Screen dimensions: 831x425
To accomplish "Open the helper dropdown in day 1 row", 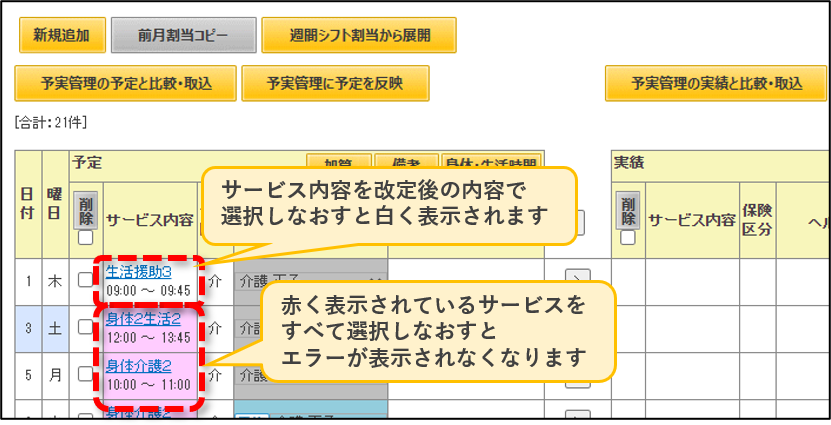I will [x=311, y=280].
